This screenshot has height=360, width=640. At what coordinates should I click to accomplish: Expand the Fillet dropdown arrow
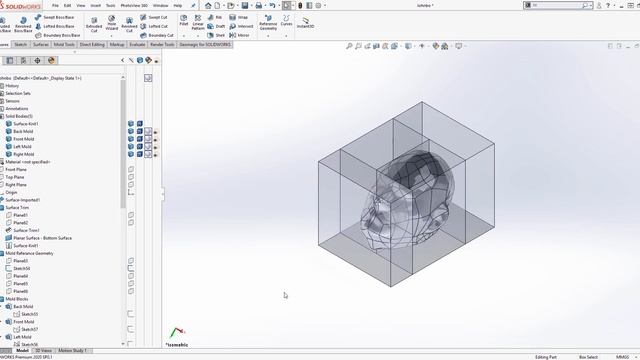coord(184,36)
